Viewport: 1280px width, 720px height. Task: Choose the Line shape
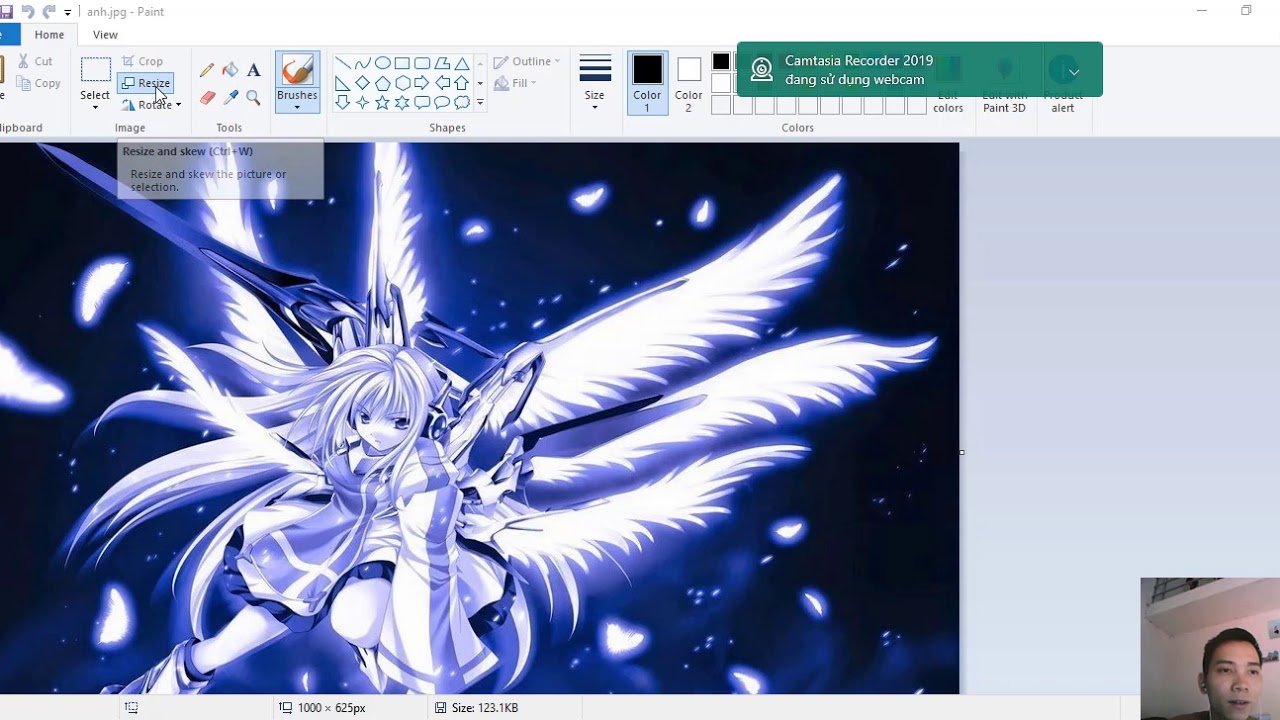point(342,63)
